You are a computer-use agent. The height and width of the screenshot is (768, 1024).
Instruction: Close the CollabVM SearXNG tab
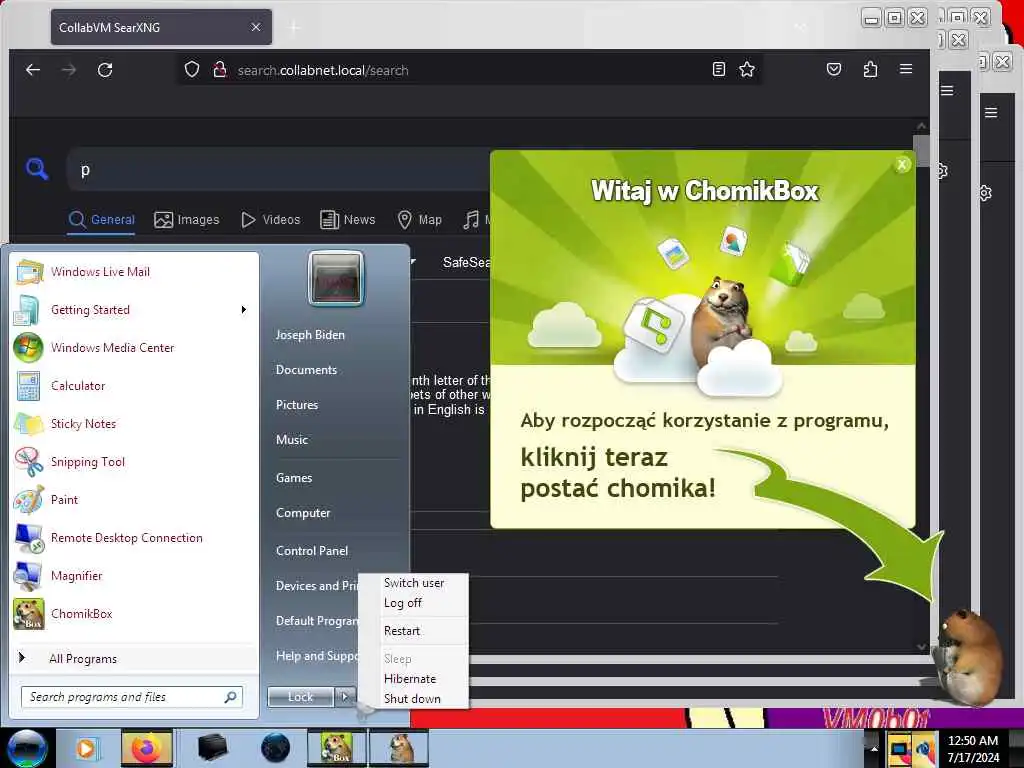[x=256, y=27]
